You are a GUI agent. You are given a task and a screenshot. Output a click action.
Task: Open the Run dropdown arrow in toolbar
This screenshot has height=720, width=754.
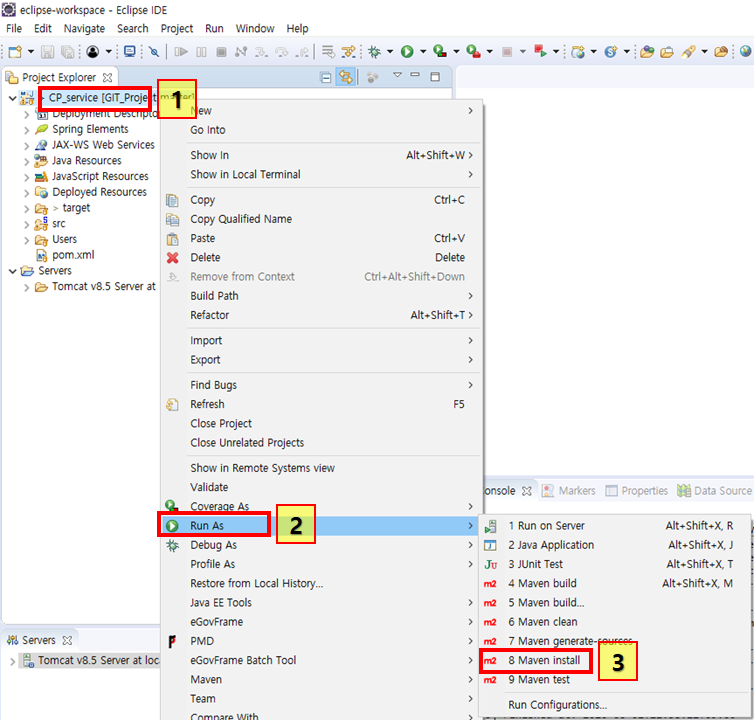423,51
